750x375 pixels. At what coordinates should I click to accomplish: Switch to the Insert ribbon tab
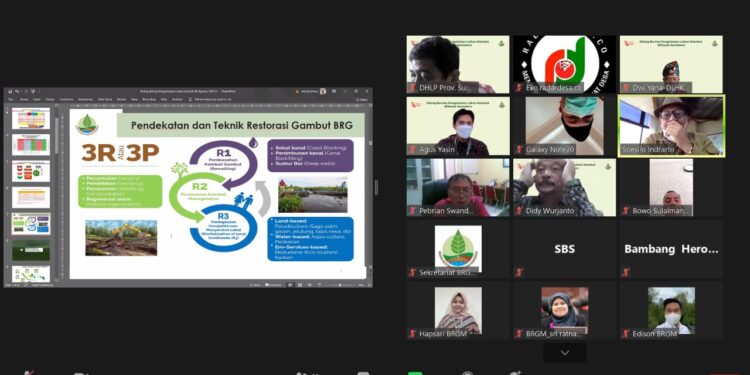pos(37,99)
